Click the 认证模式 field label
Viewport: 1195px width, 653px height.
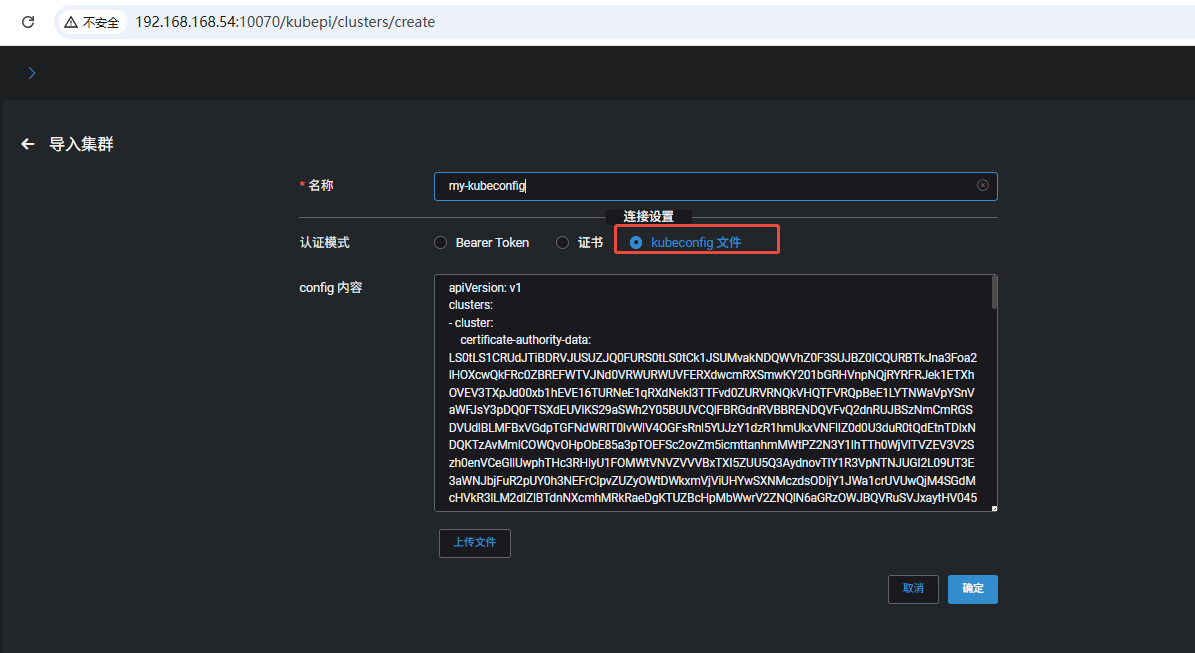tap(325, 243)
